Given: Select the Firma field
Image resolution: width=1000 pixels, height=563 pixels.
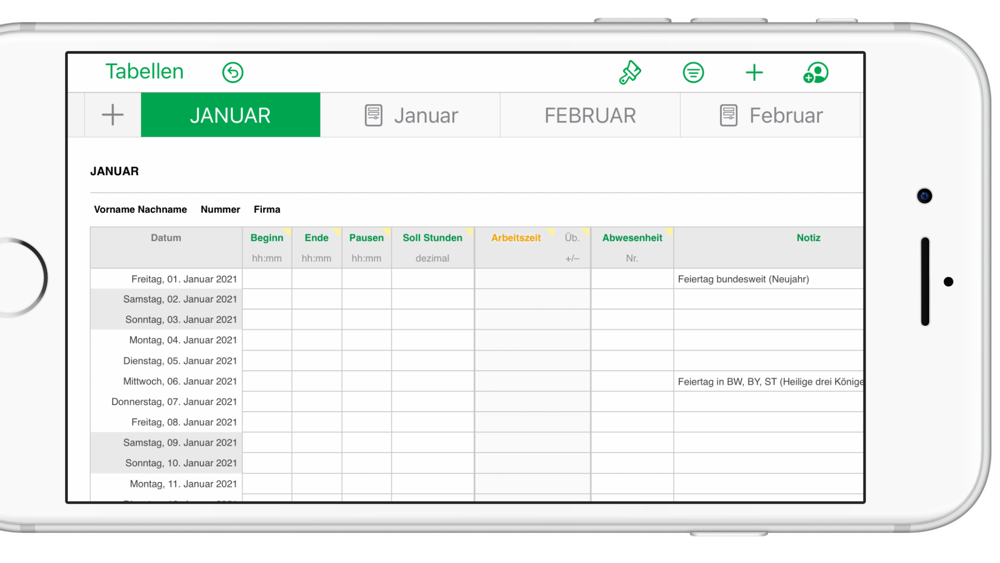Looking at the screenshot, I should click(267, 209).
